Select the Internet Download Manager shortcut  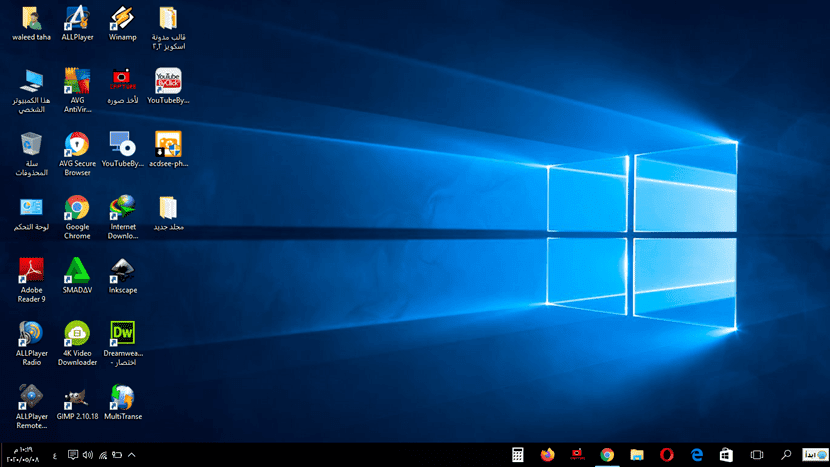click(122, 217)
